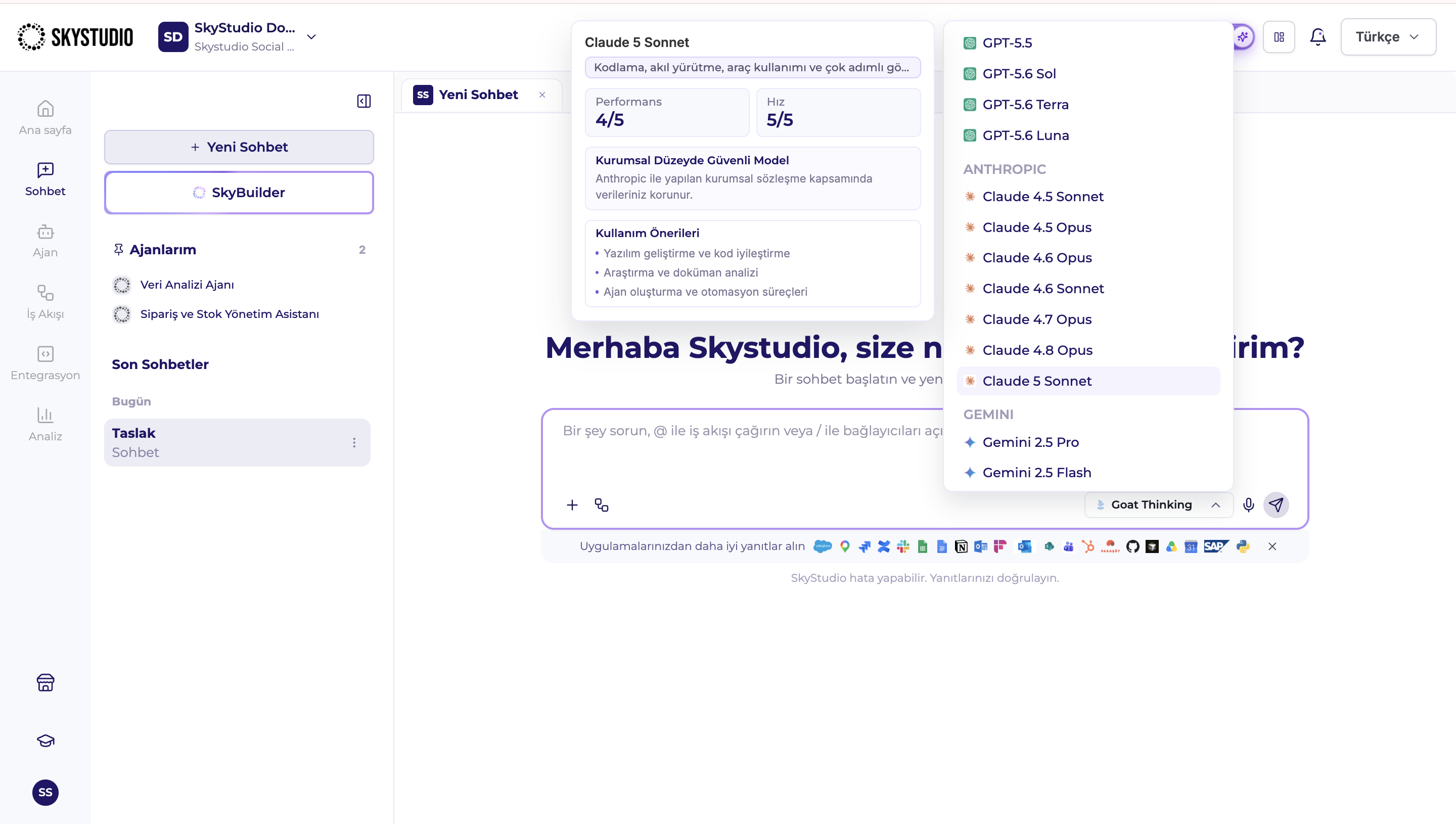Select the Claude 5 Sonnet model
The image size is (1456, 824).
[x=1087, y=381]
